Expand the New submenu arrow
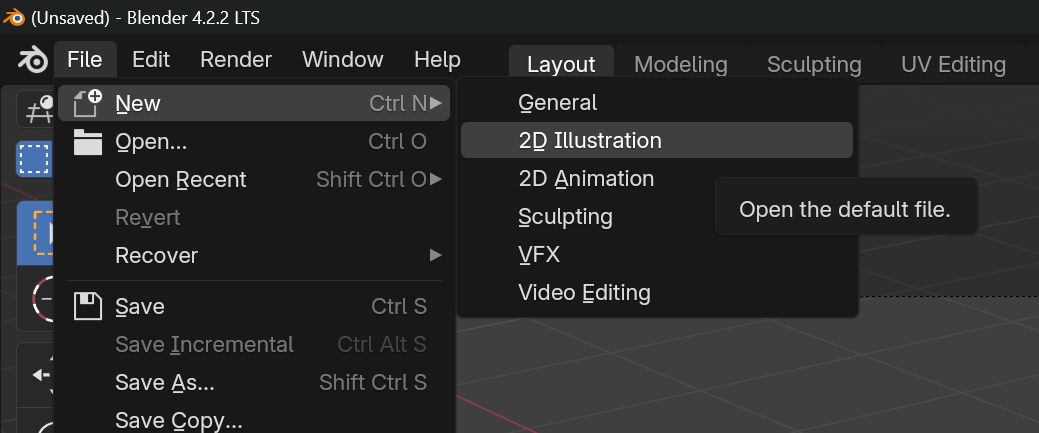Viewport: 1039px width, 433px height. pyautogui.click(x=435, y=103)
